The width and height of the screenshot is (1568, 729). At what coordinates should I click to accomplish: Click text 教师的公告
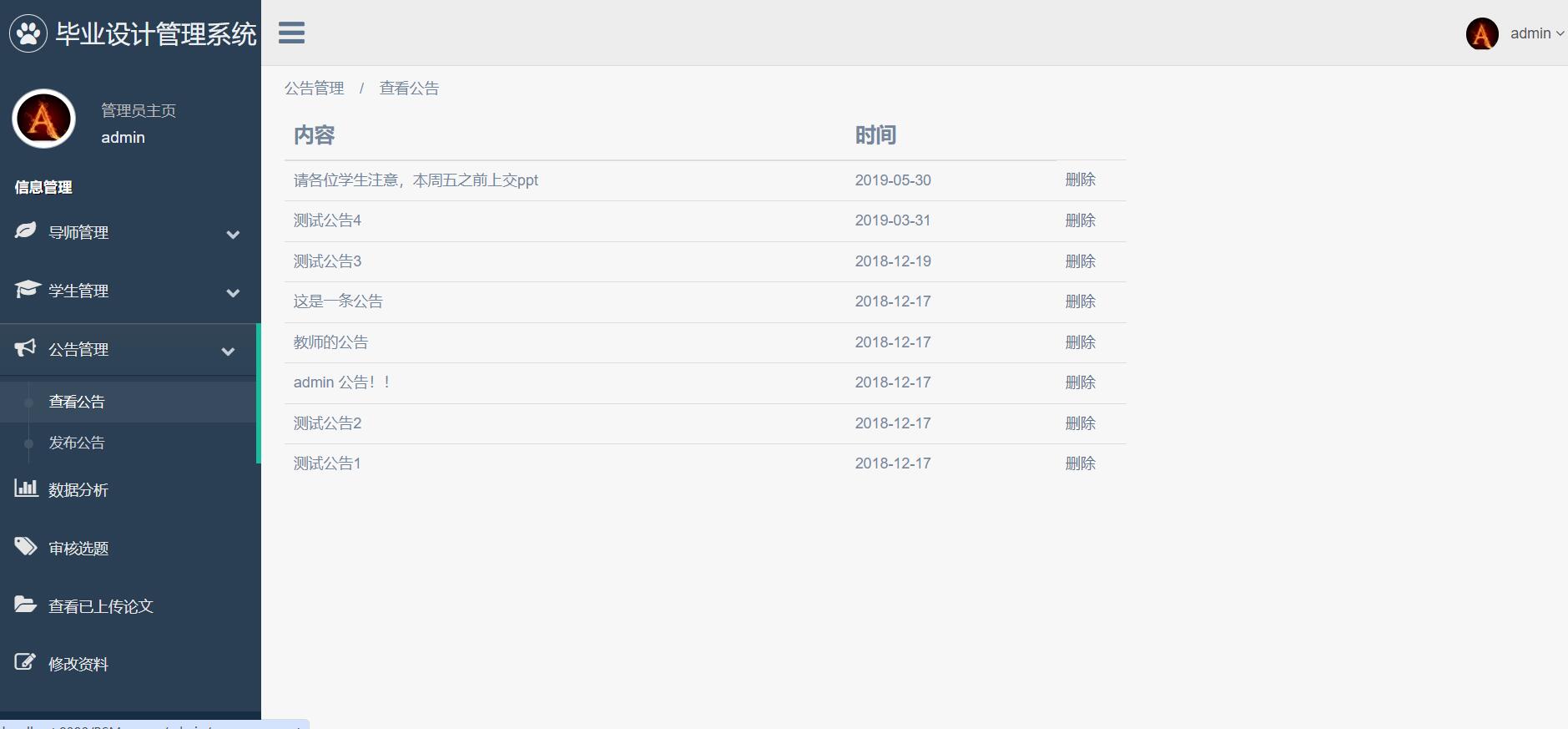[x=330, y=342]
